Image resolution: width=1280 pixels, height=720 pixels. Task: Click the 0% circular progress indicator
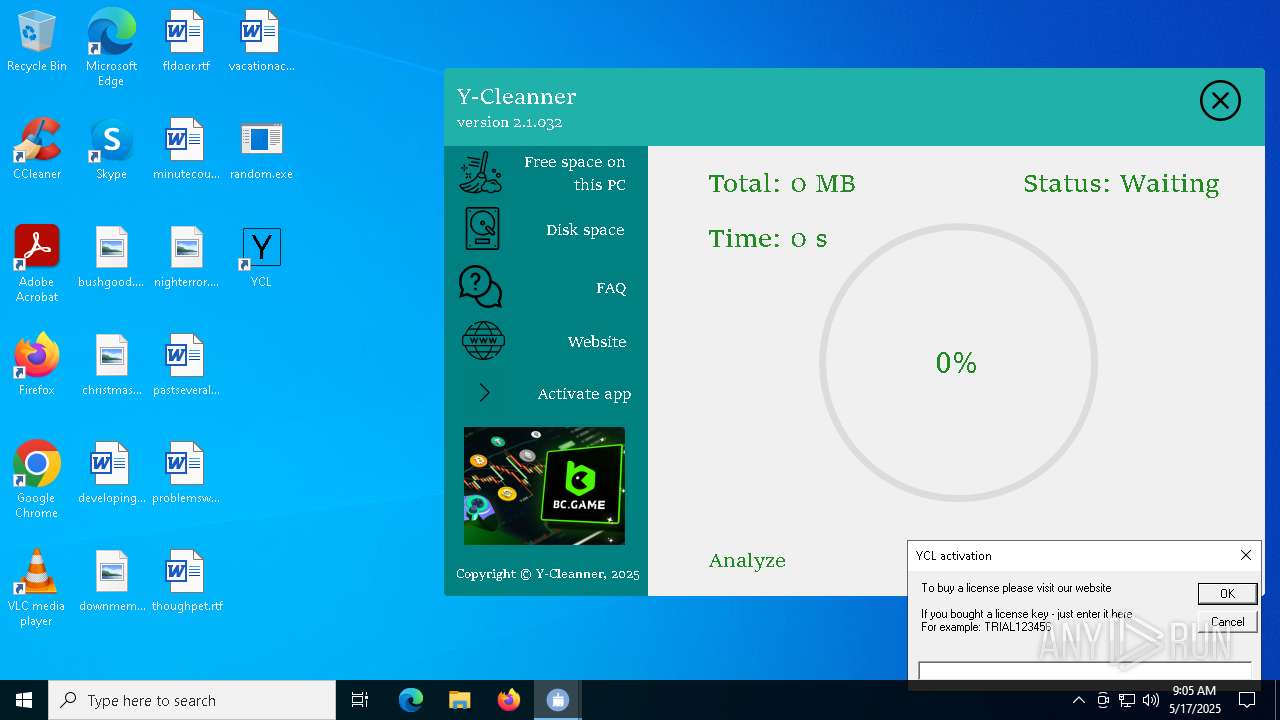pyautogui.click(x=958, y=362)
